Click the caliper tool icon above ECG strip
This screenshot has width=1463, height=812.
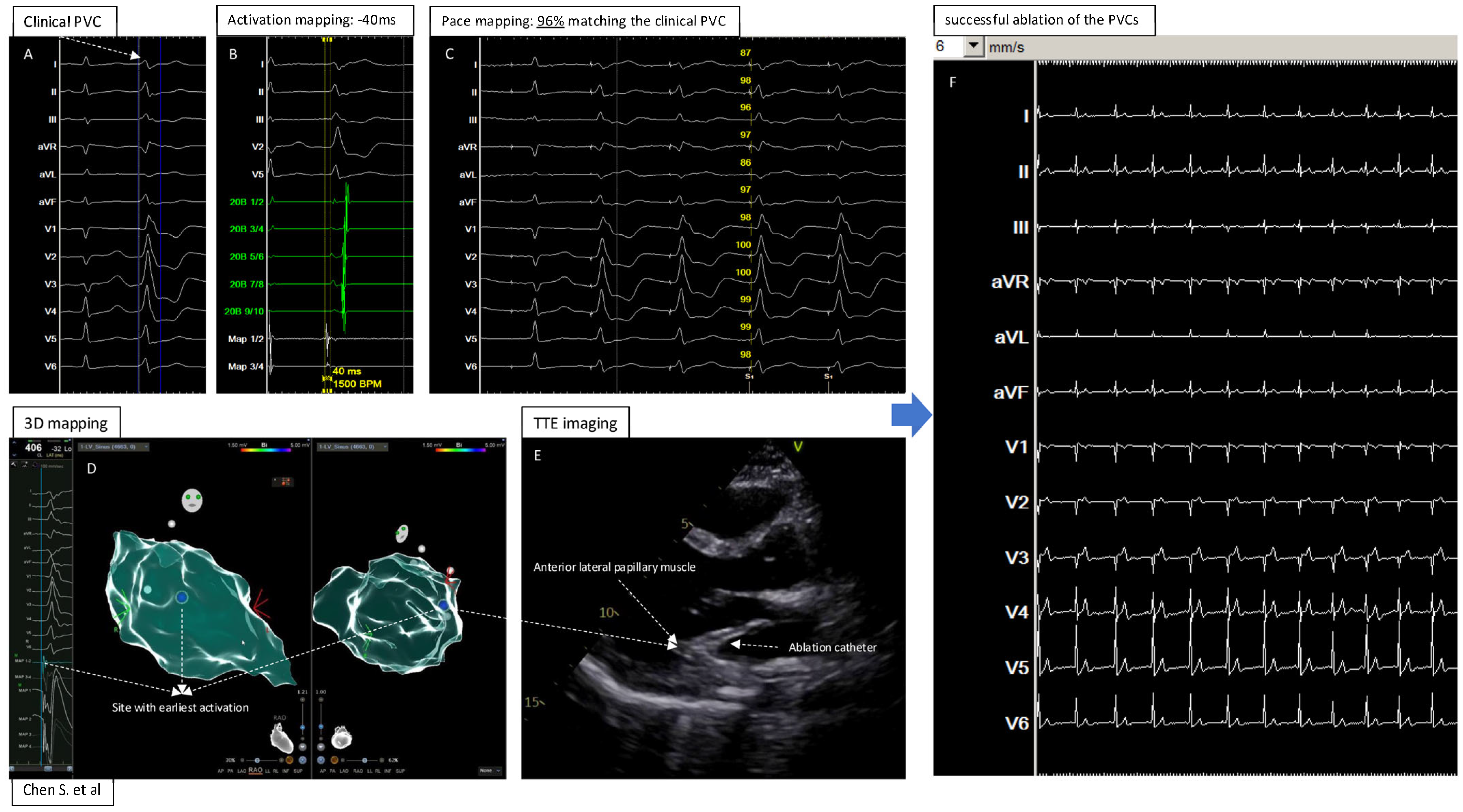click(x=14, y=465)
